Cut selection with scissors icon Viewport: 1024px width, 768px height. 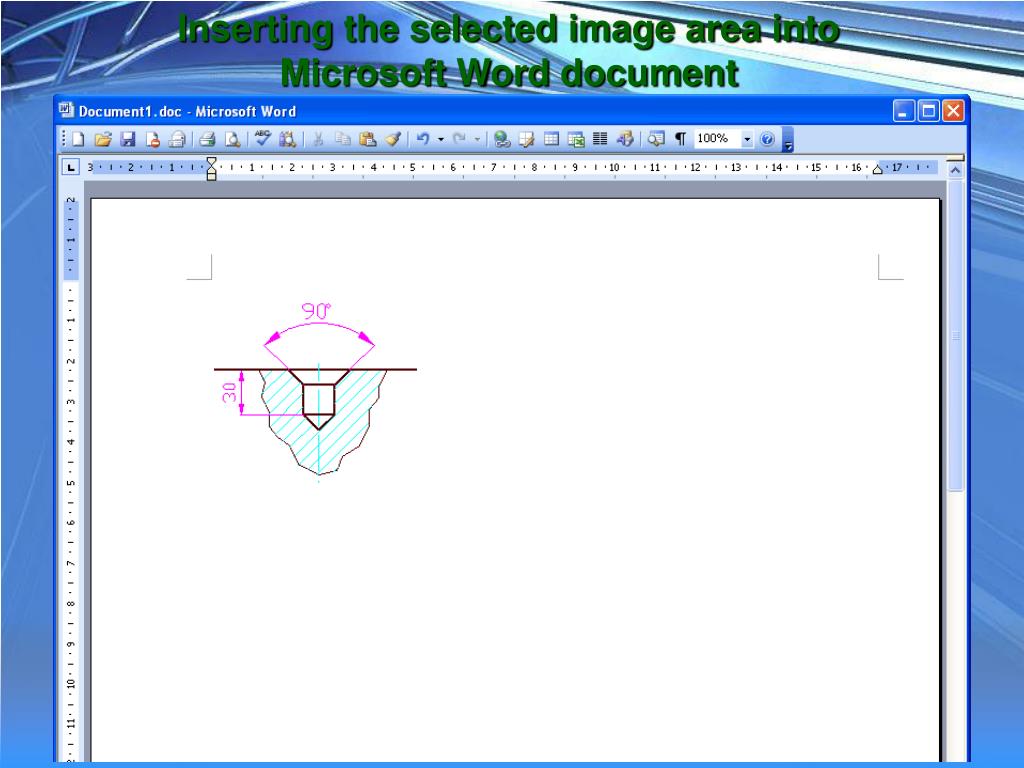click(318, 139)
